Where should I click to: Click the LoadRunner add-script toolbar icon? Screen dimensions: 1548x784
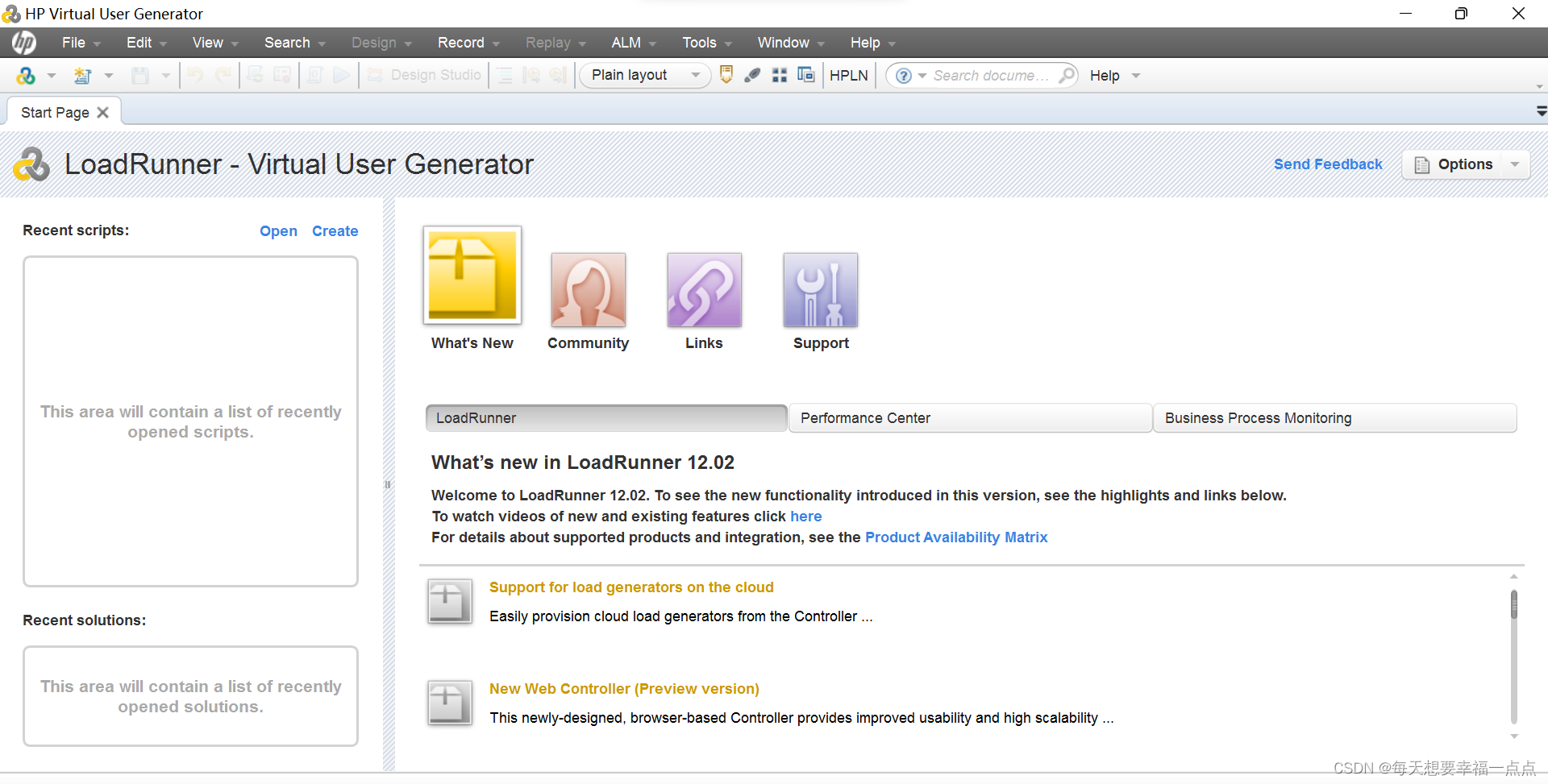click(x=26, y=76)
